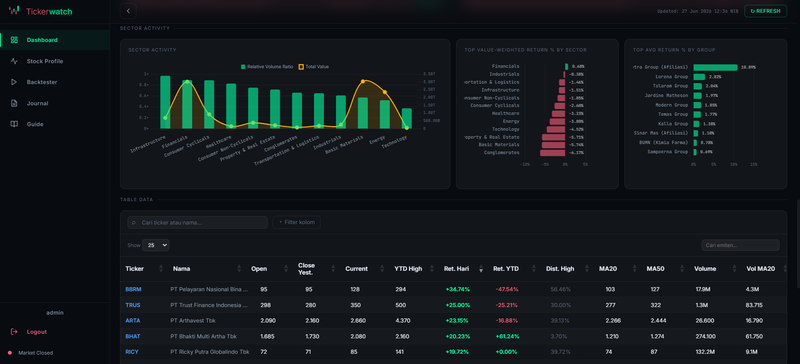This screenshot has width=800, height=364.
Task: Click the Jardine Matheson return bar
Action: 697,95
